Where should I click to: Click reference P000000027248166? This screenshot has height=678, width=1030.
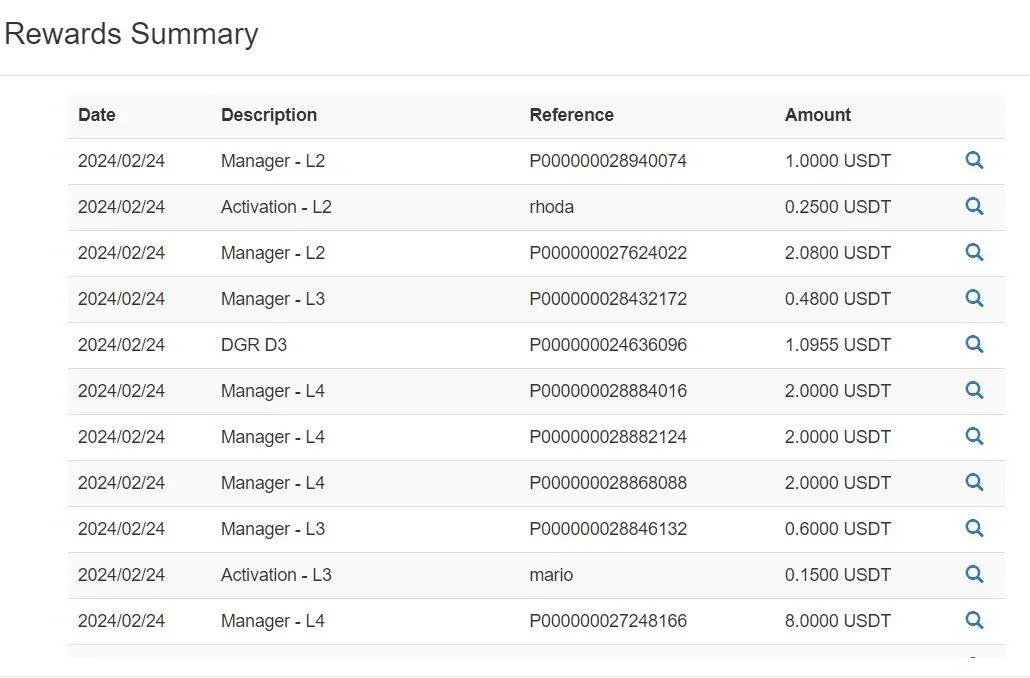tap(608, 621)
